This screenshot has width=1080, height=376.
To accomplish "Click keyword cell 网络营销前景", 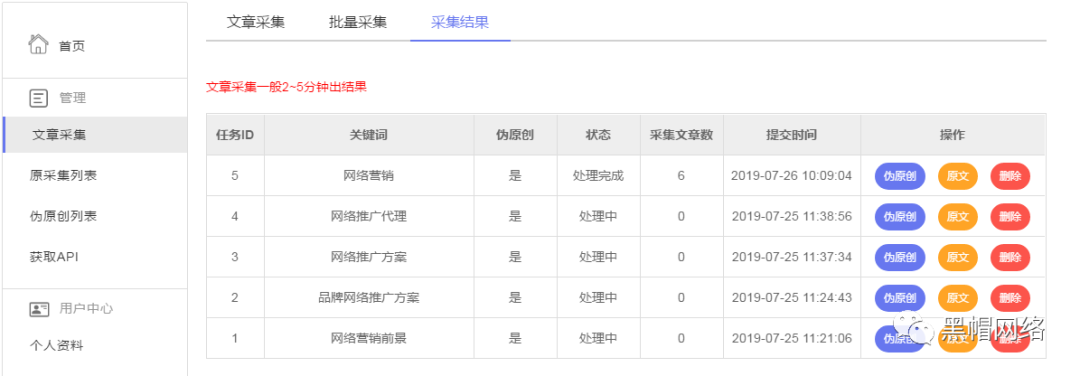I will [x=368, y=339].
